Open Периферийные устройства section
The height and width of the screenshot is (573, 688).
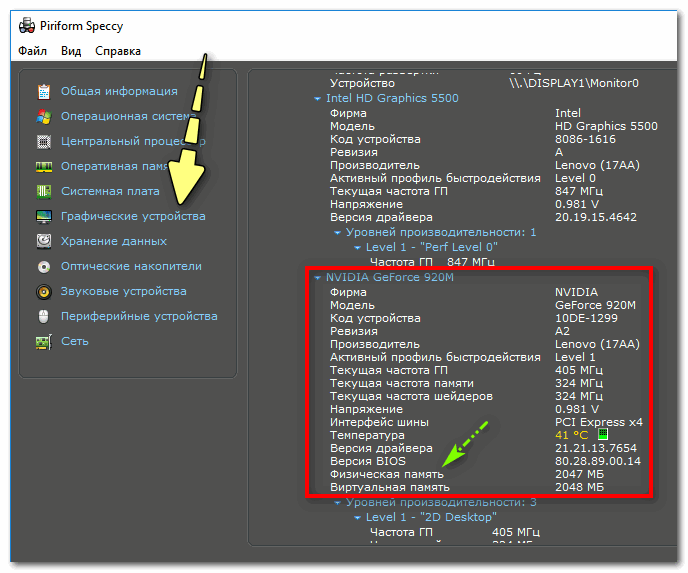(139, 316)
